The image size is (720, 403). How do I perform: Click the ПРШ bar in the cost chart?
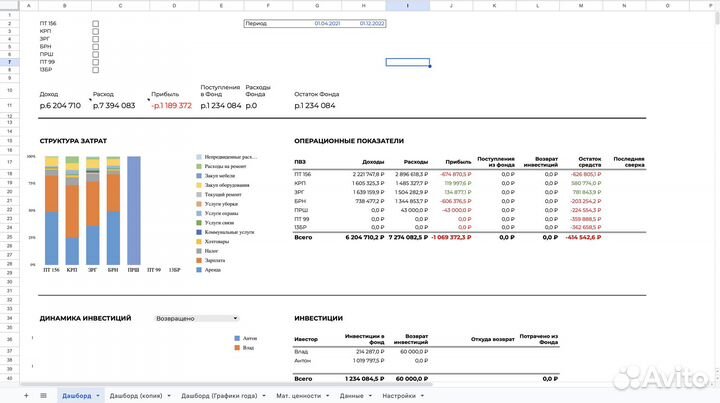(x=133, y=213)
